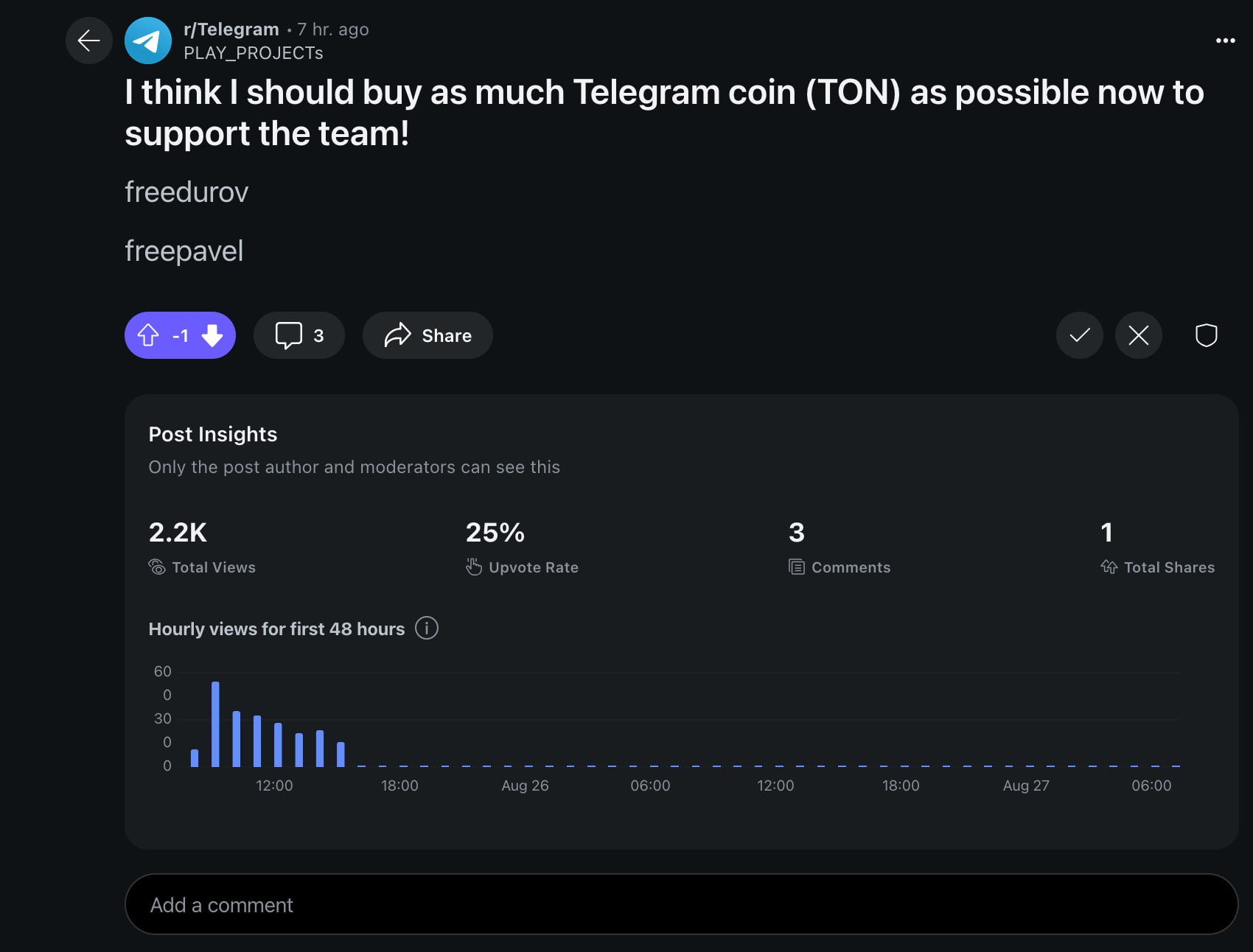Downvote the Telegram coin post

tap(212, 335)
